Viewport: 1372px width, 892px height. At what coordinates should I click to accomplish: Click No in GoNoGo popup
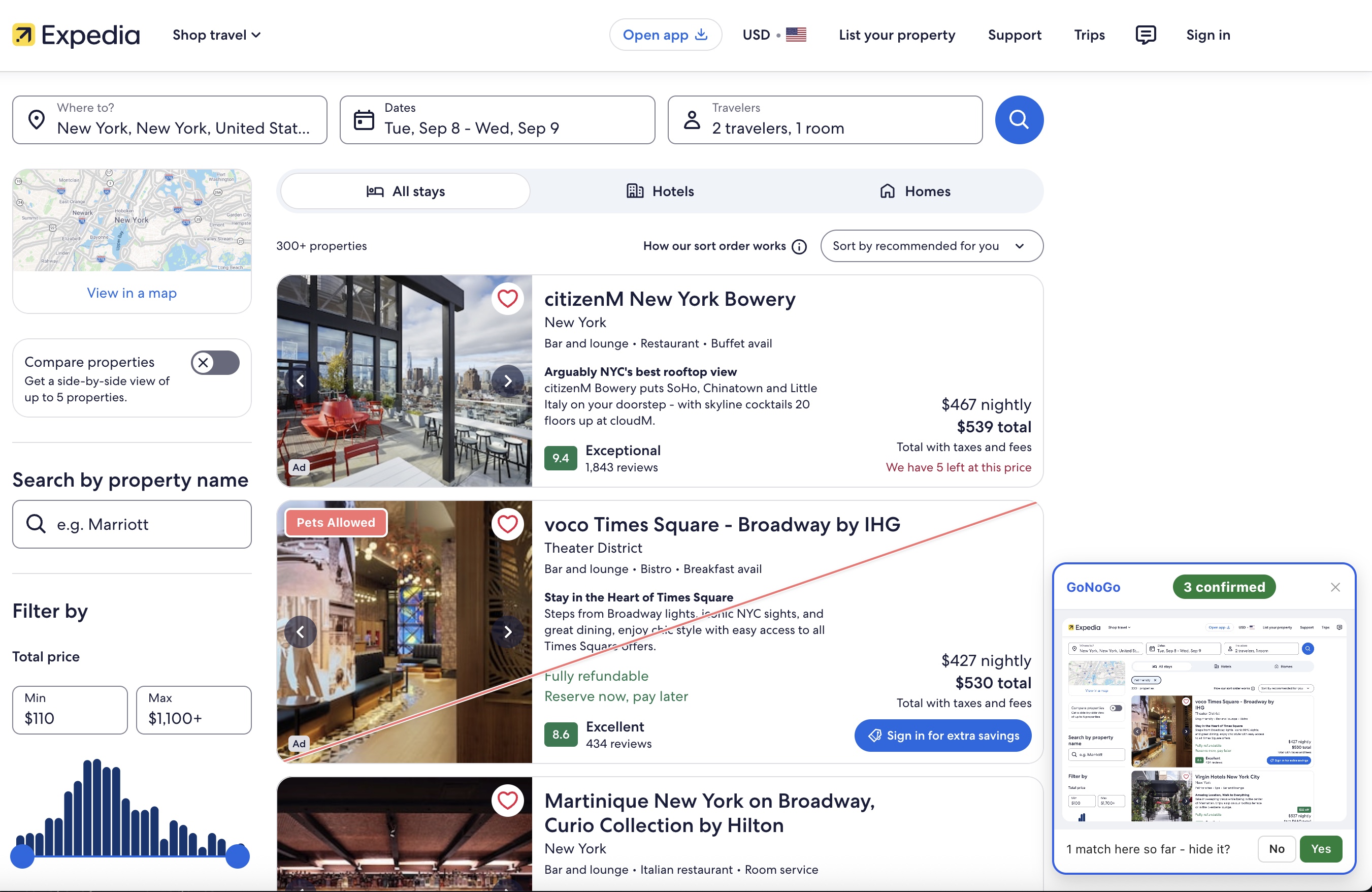[x=1277, y=849]
